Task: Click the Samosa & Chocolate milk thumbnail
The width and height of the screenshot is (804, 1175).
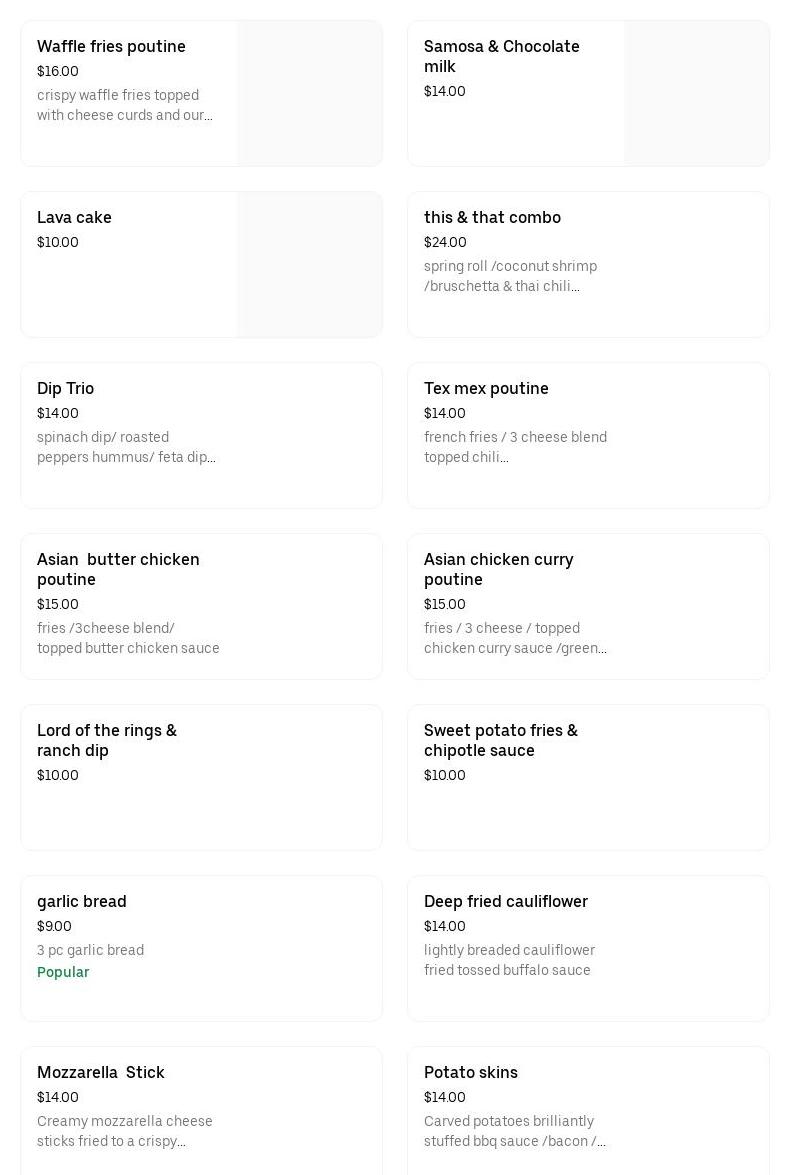Action: point(696,94)
